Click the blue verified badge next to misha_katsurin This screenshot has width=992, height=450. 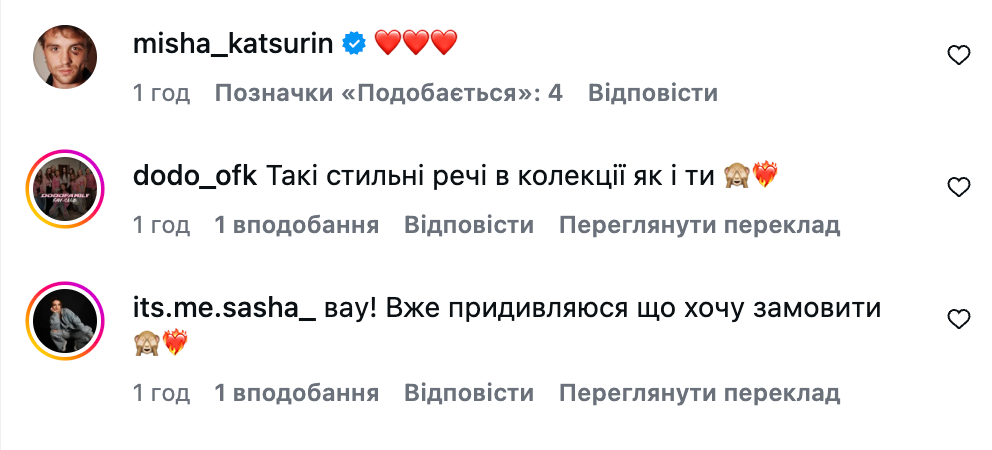point(353,43)
